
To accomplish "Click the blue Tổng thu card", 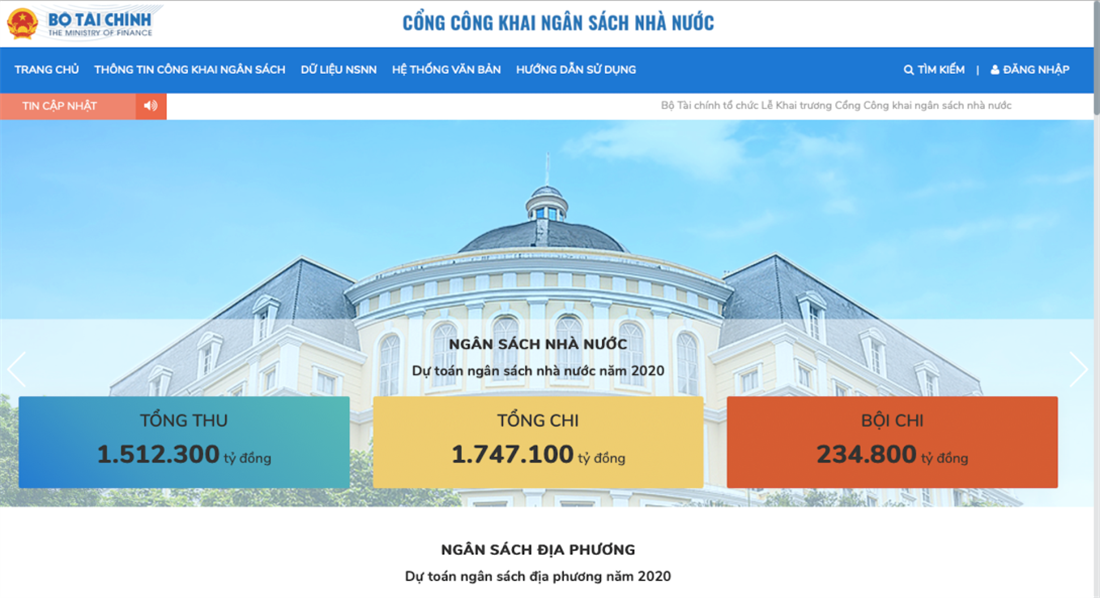I will pos(184,442).
